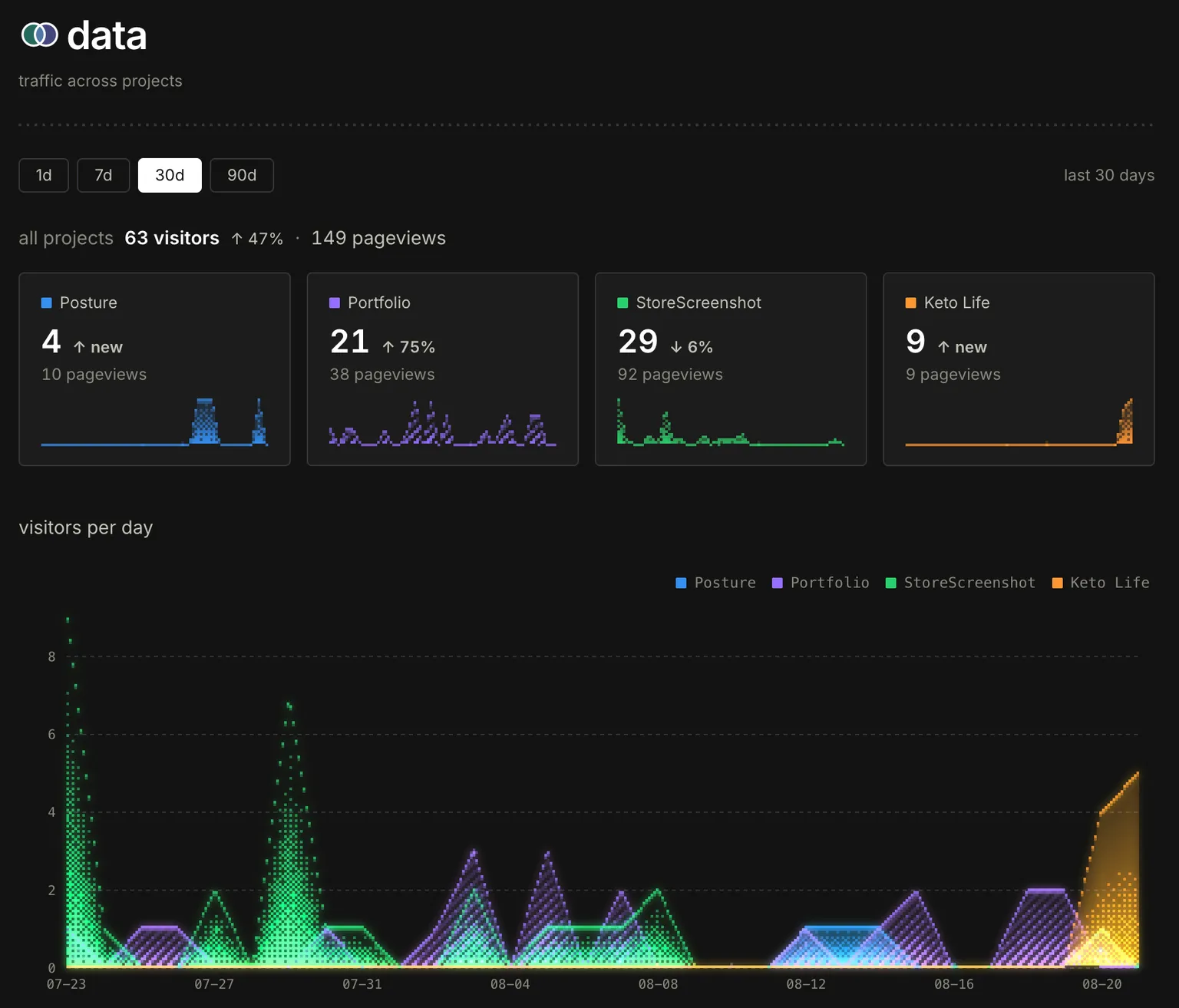Click the green StoreScreenshot card square
Screen dimensions: 1179x1008
click(623, 302)
